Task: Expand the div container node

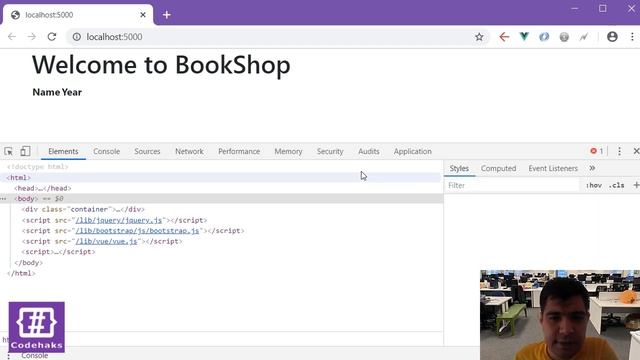Action: pyautogui.click(x=83, y=209)
